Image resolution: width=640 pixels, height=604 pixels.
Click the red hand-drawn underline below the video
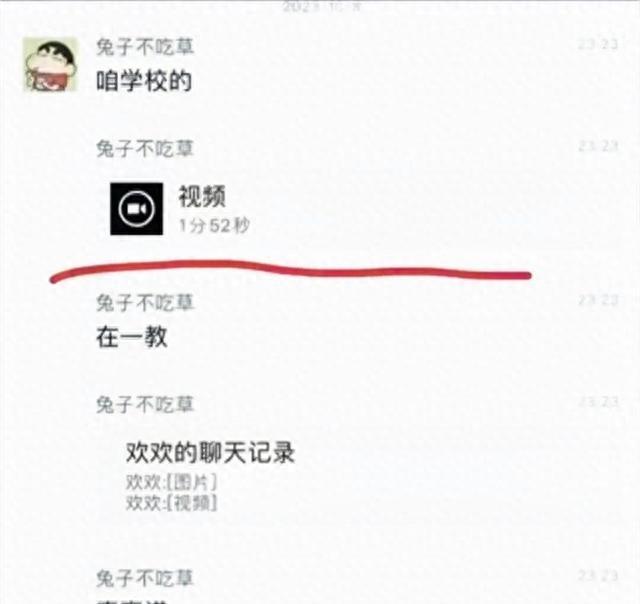click(x=290, y=271)
